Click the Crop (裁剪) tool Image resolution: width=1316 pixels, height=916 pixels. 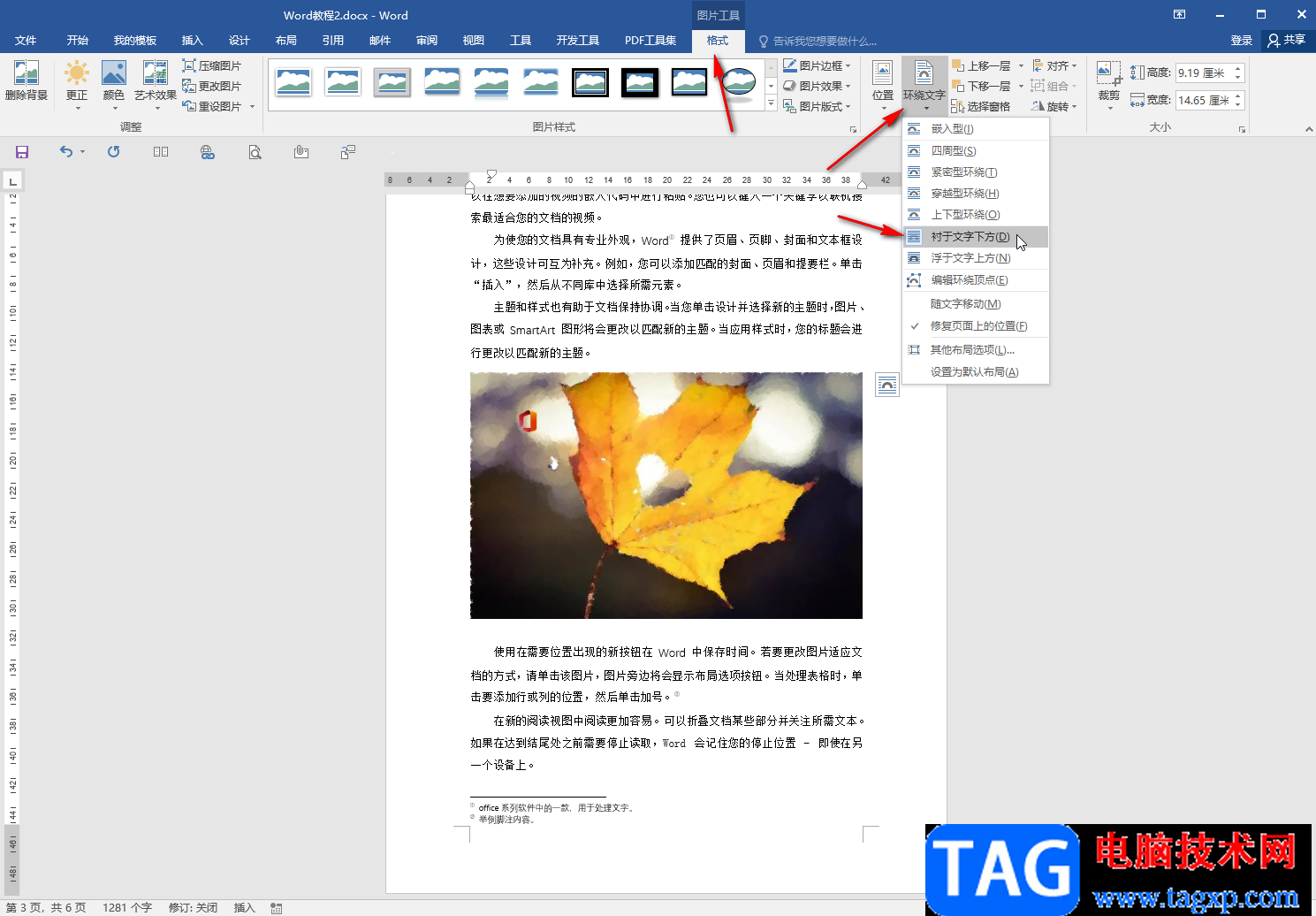1109,85
